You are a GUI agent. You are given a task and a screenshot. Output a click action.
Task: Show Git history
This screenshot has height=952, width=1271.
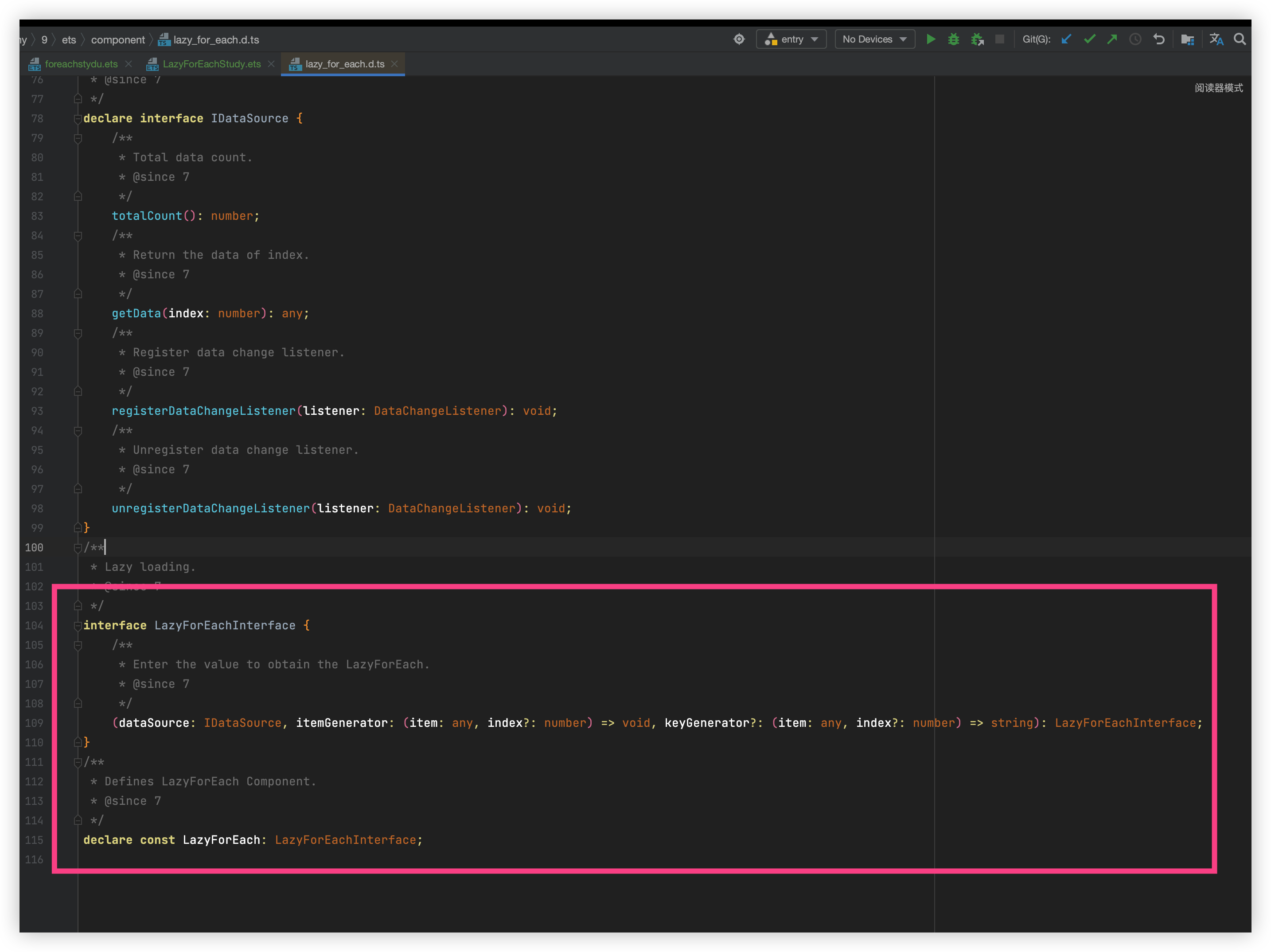1135,39
